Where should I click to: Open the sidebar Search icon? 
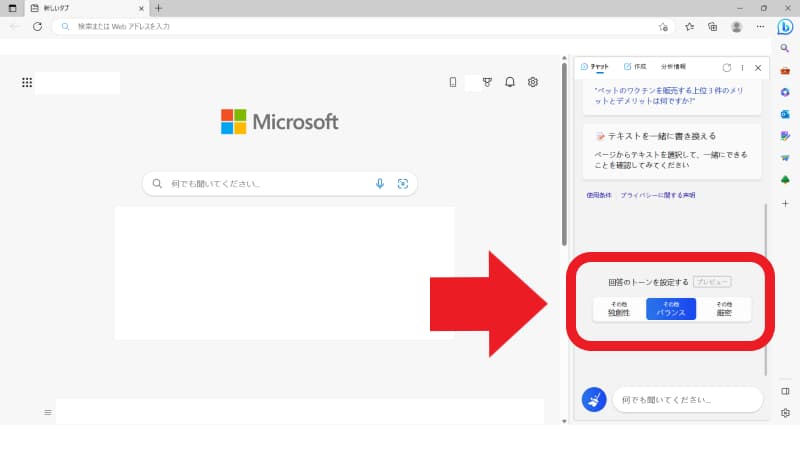[x=785, y=48]
